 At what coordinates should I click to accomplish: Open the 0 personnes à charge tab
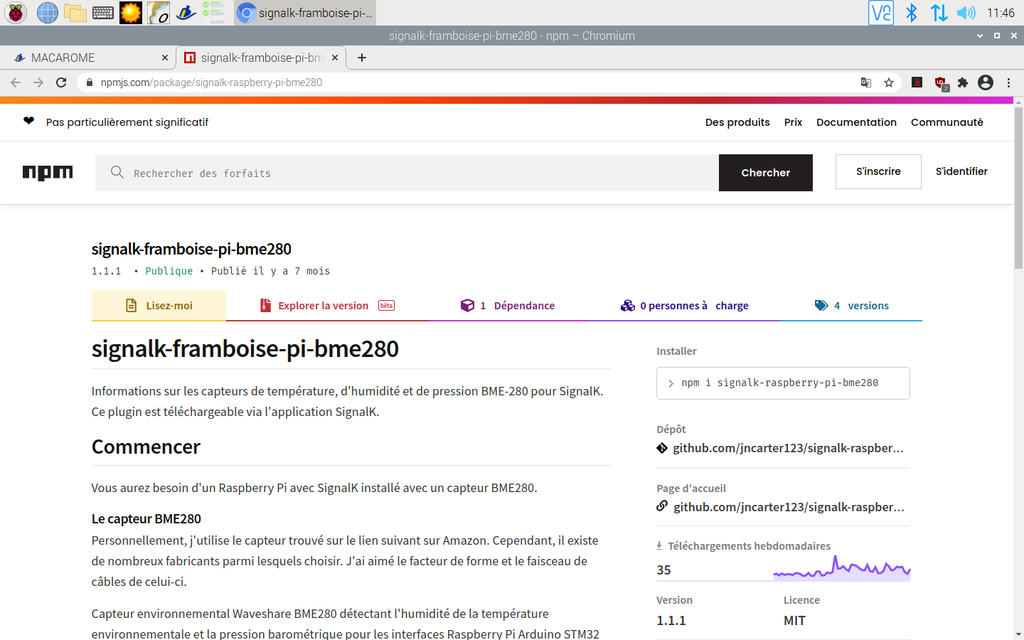684,306
